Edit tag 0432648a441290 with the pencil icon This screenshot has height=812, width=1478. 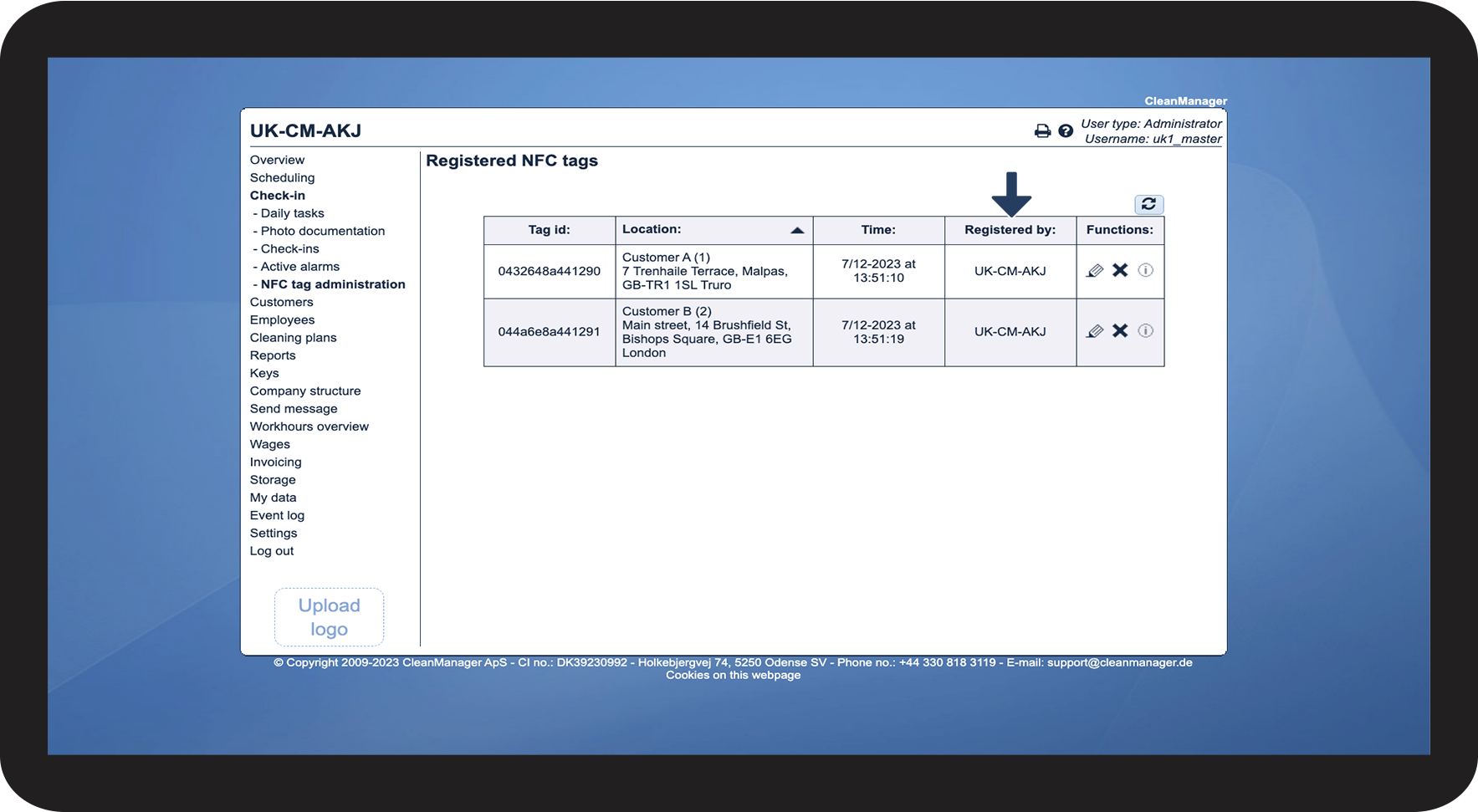(1095, 271)
